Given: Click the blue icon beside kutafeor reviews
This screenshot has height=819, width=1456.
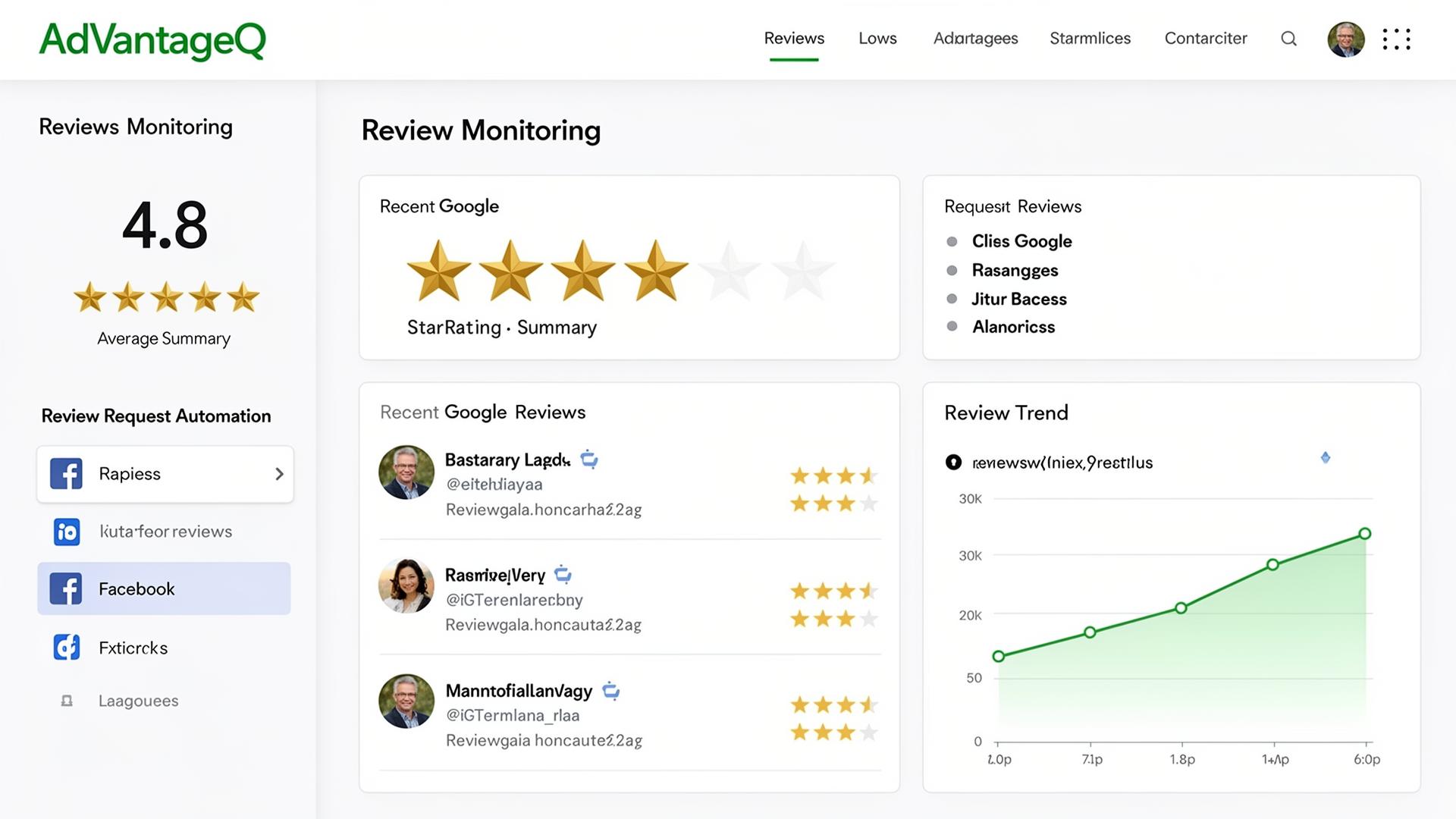Looking at the screenshot, I should (x=67, y=532).
